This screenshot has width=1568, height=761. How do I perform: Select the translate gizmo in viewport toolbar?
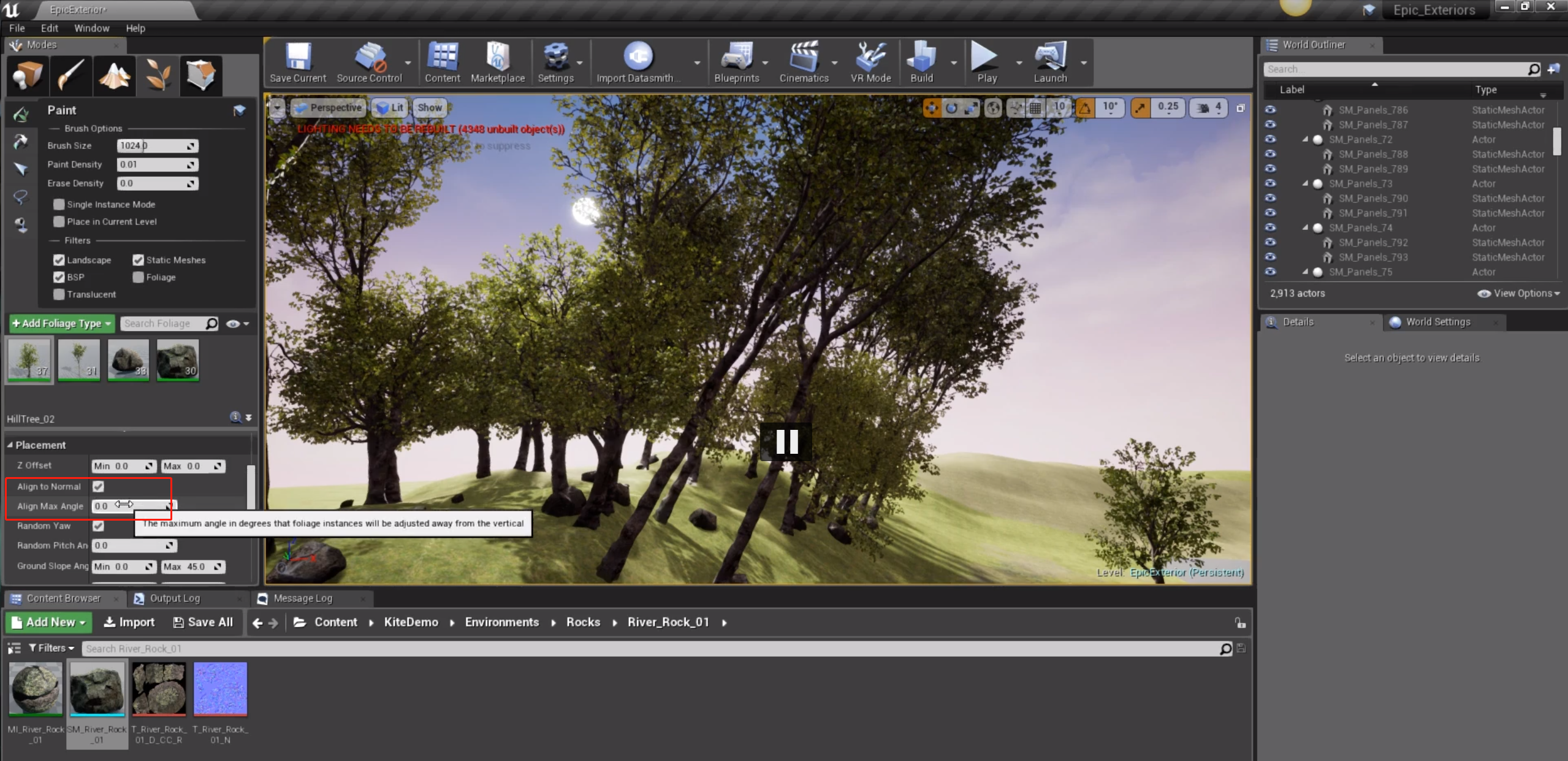click(932, 108)
